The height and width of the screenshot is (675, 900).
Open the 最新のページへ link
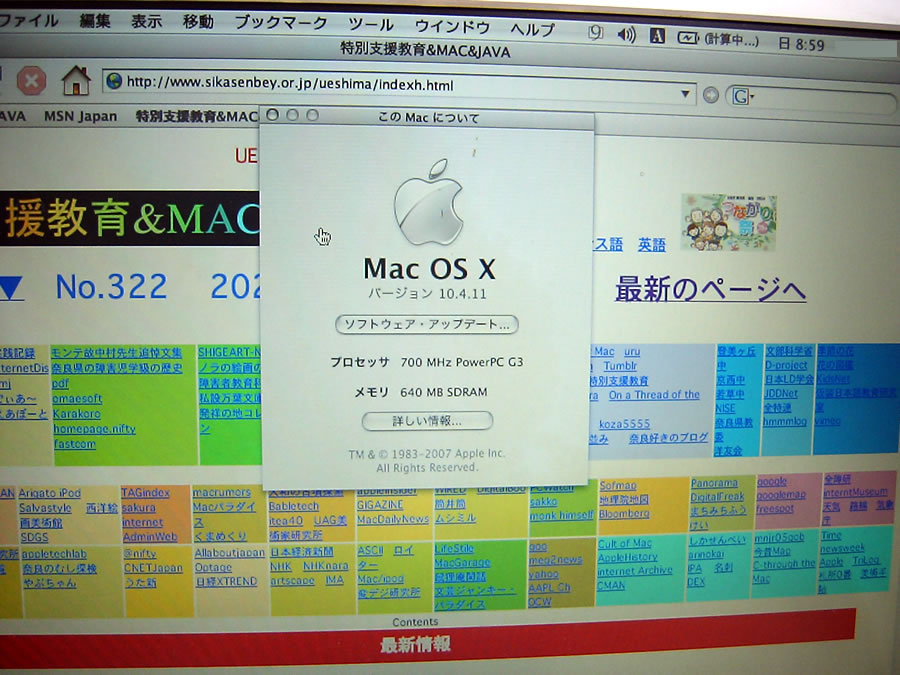[x=711, y=289]
